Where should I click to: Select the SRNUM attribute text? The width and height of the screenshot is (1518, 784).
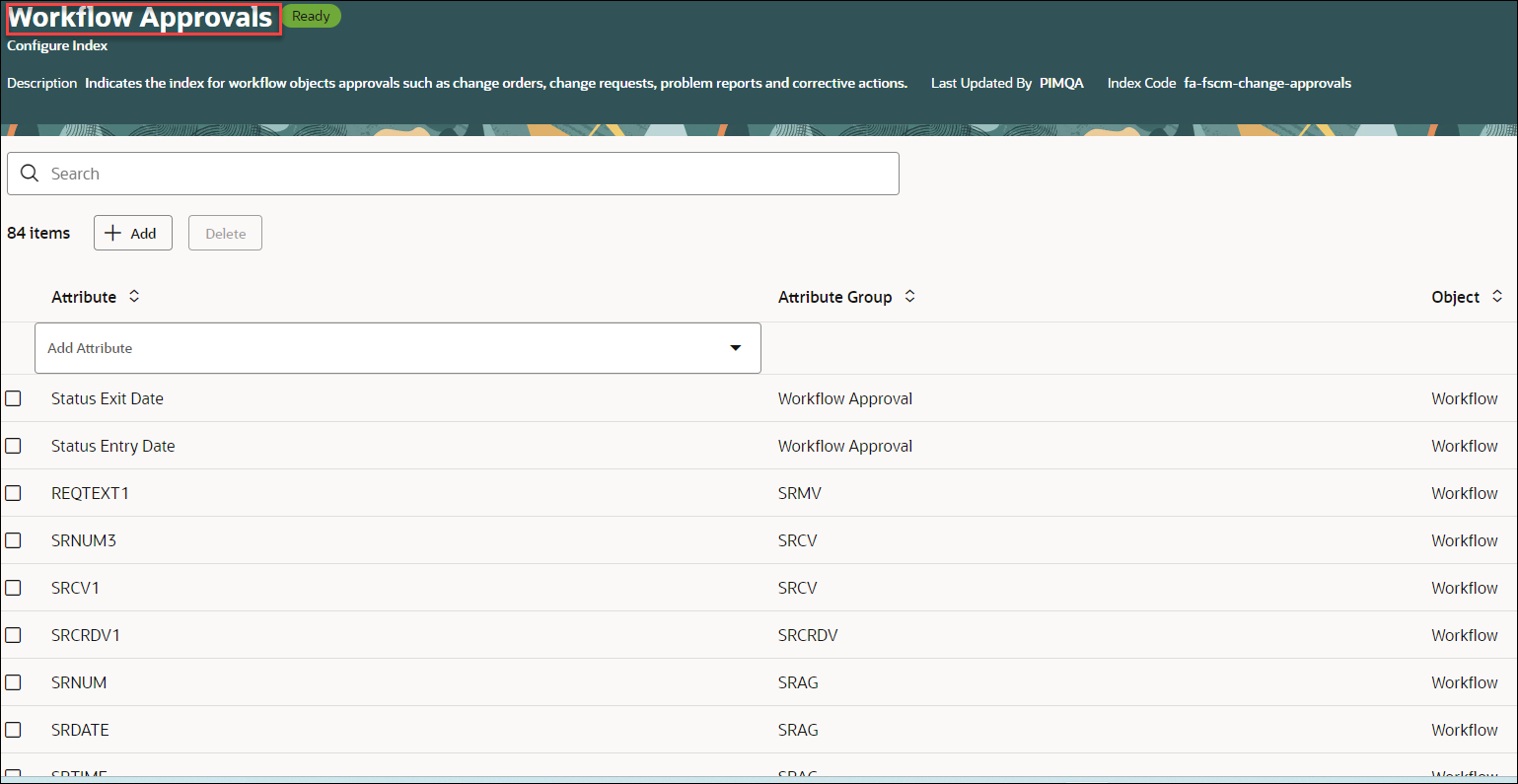(79, 682)
